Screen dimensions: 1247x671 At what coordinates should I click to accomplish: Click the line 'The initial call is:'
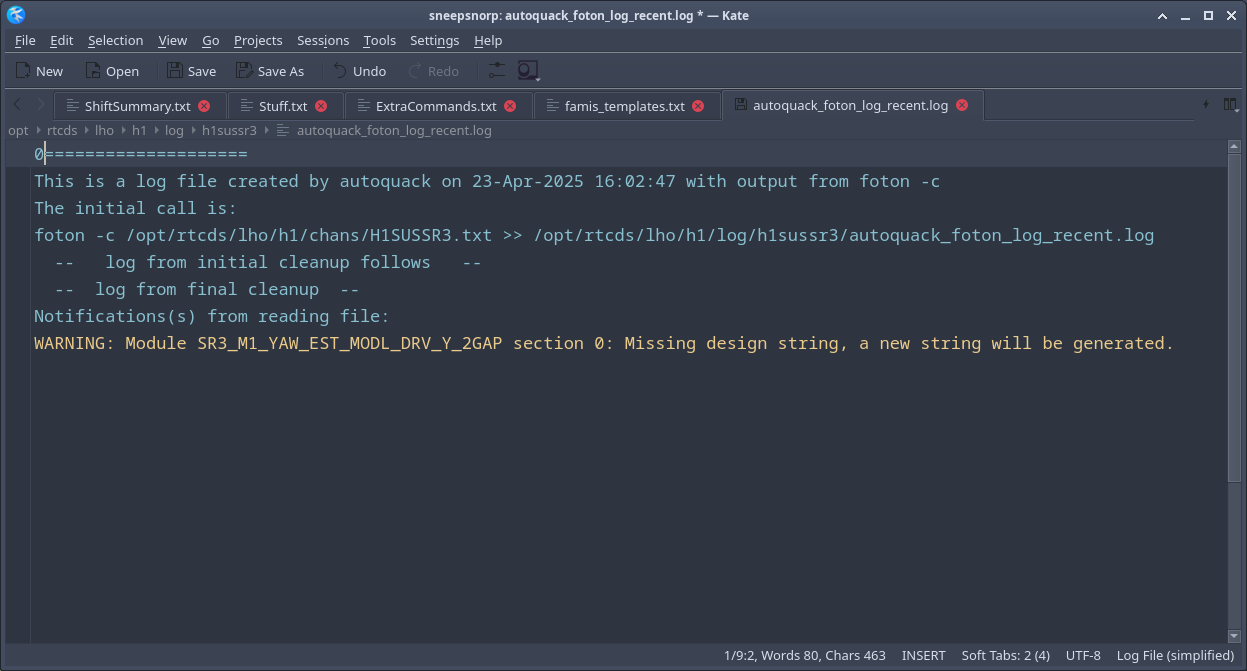pos(136,208)
